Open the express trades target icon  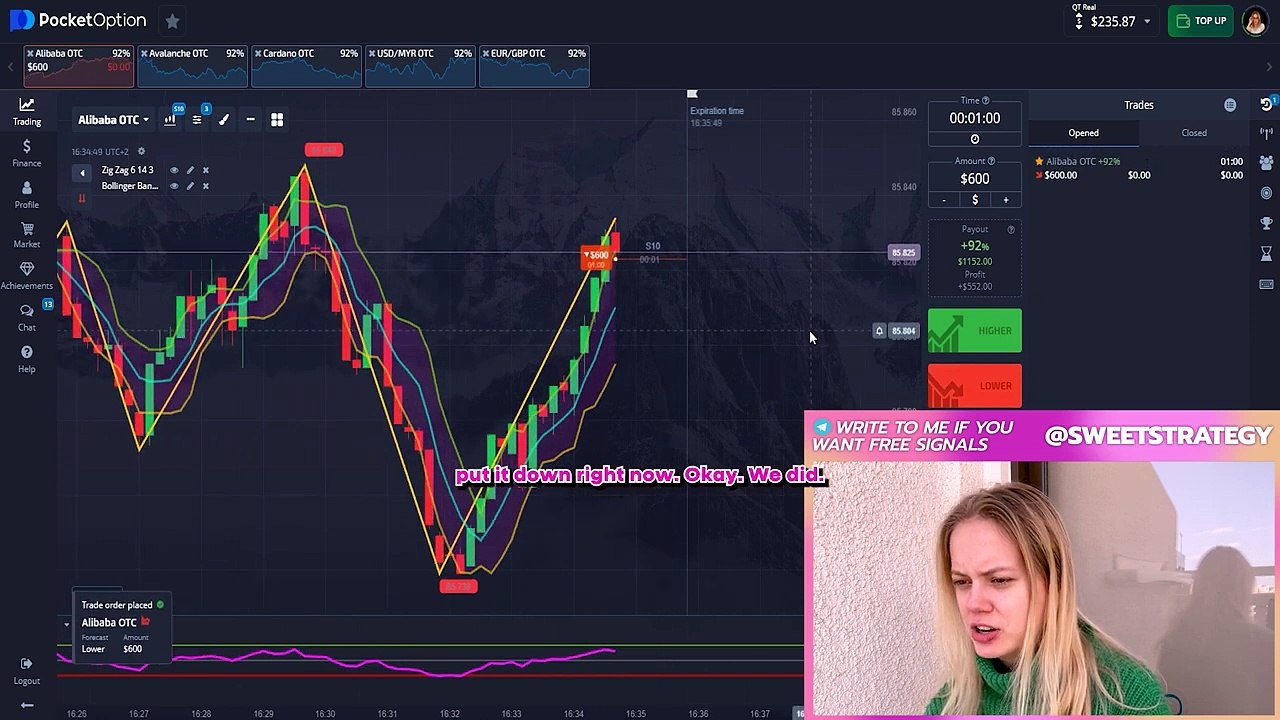tap(1266, 192)
